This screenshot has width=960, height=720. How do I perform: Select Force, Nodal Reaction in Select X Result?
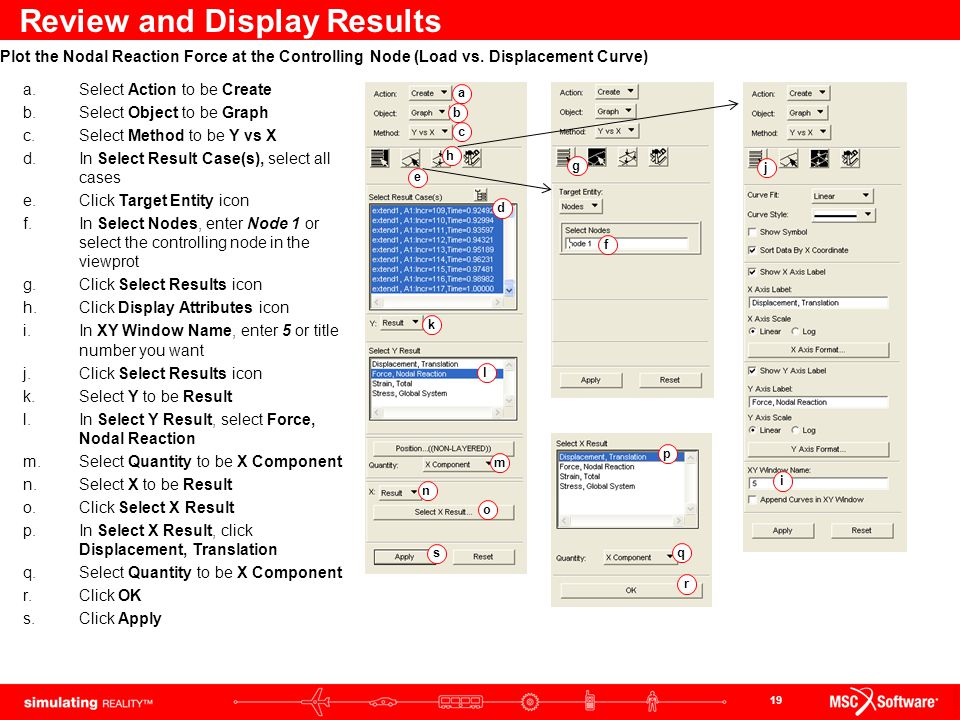coord(621,467)
